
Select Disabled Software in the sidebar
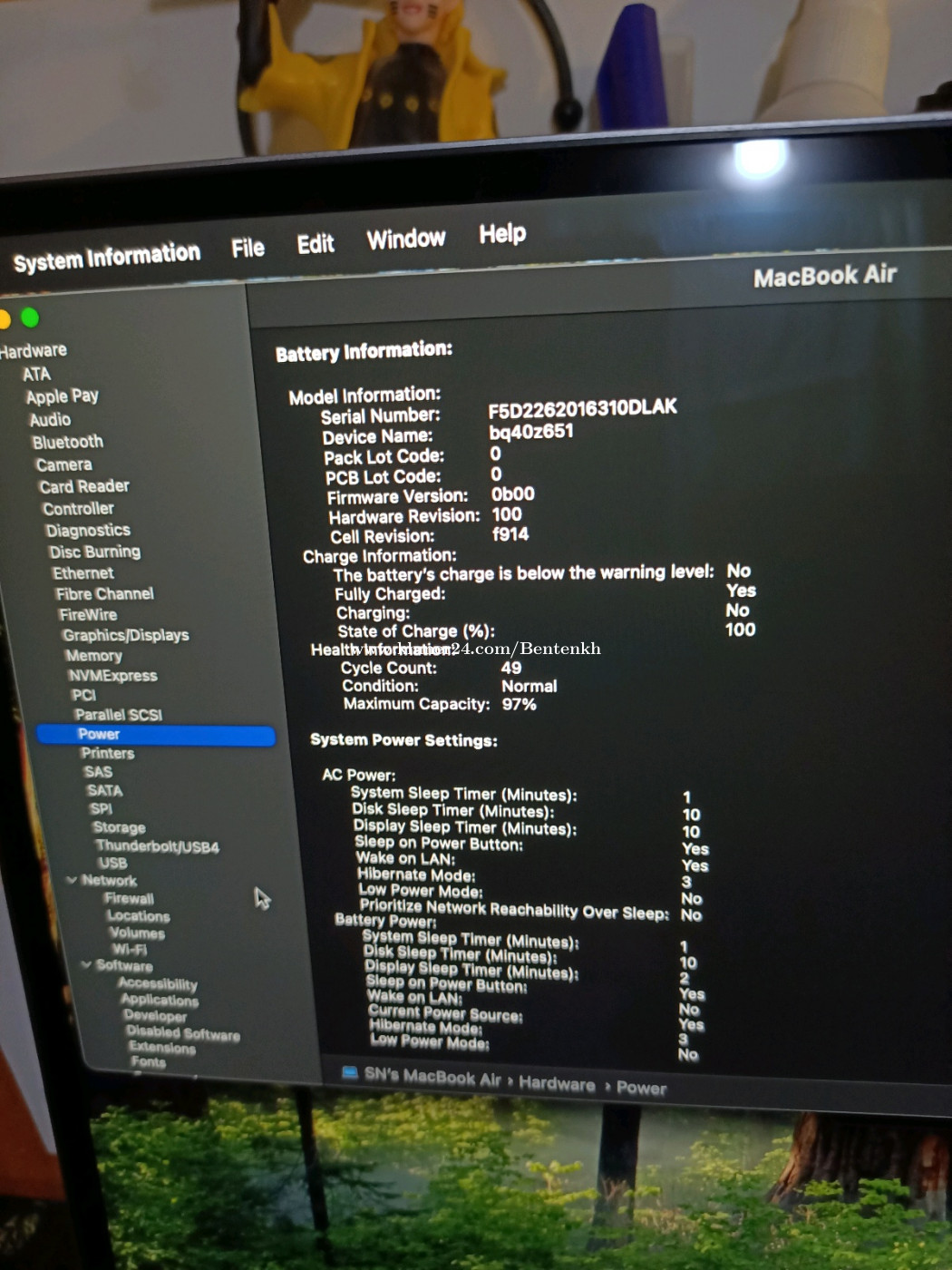click(x=183, y=1033)
